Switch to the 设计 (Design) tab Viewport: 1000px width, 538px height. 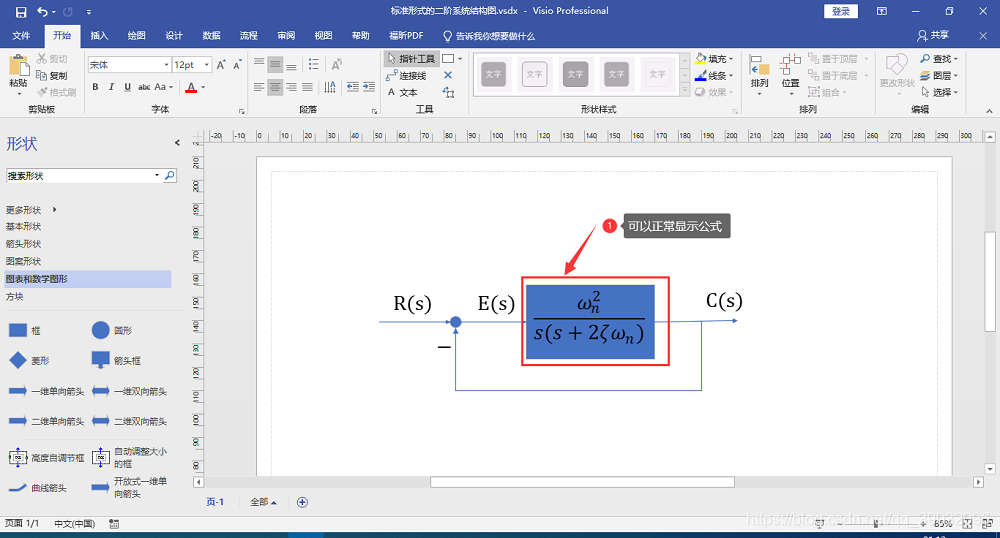click(x=173, y=36)
